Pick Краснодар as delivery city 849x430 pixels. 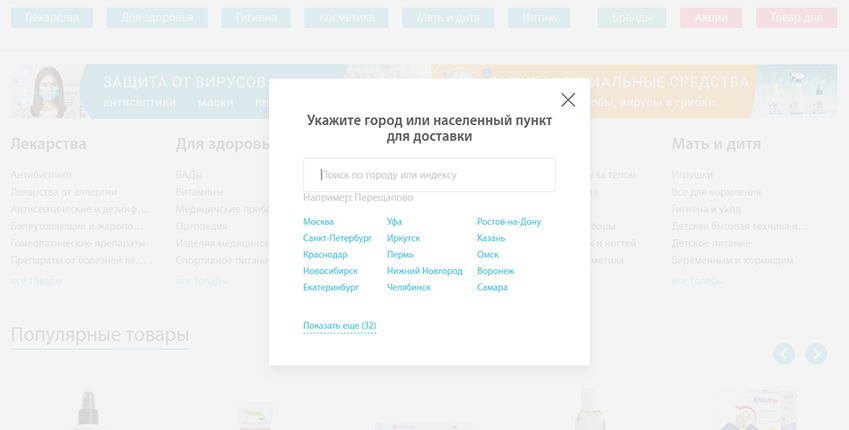[325, 255]
